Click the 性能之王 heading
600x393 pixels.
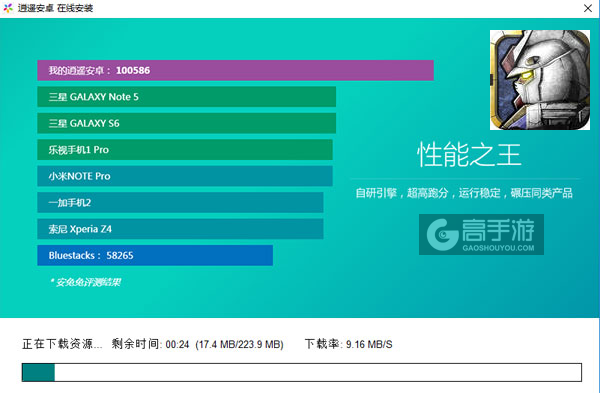tap(469, 155)
